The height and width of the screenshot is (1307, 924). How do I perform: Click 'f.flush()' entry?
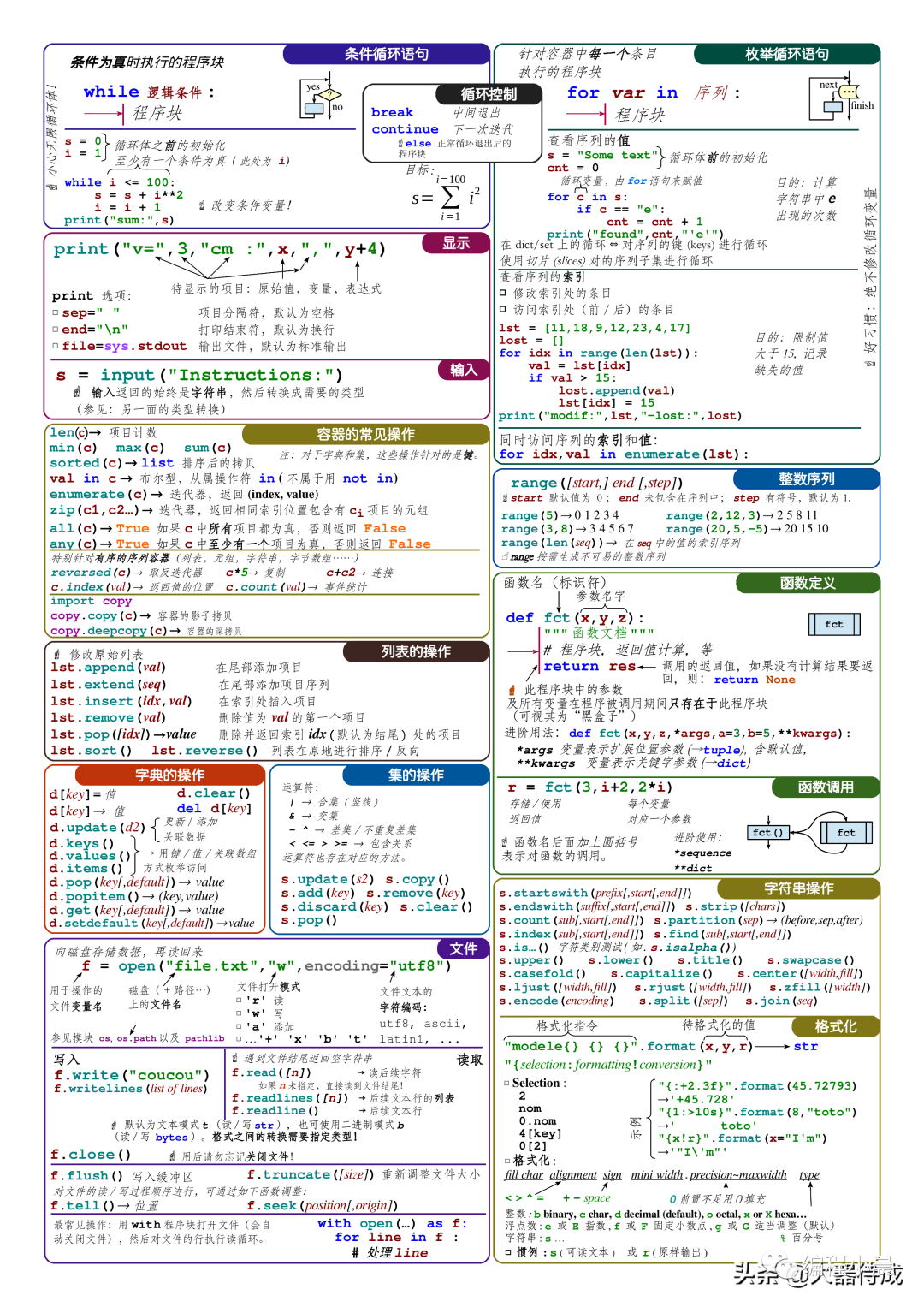(x=86, y=1176)
